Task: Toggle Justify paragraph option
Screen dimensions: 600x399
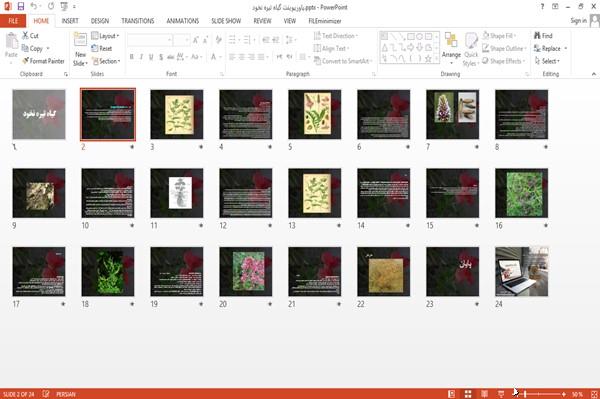Action: [x=261, y=57]
